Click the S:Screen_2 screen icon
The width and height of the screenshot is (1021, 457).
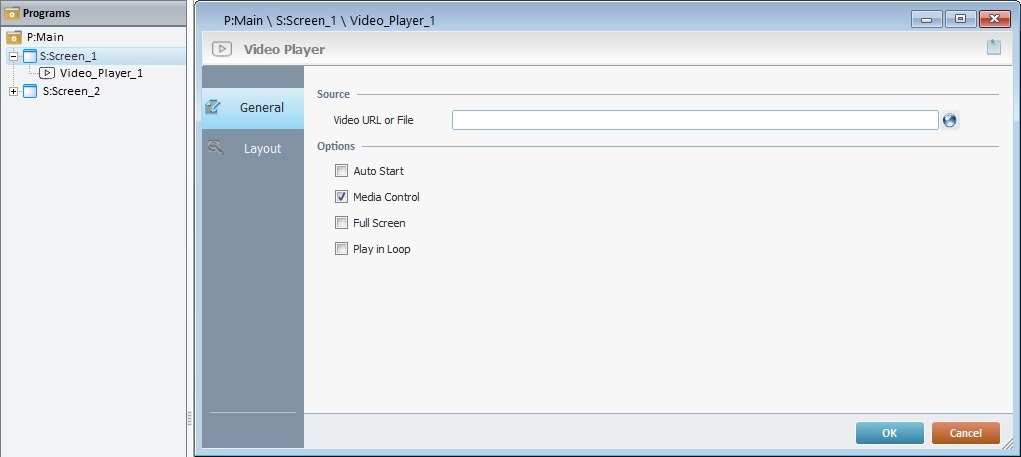tap(30, 91)
